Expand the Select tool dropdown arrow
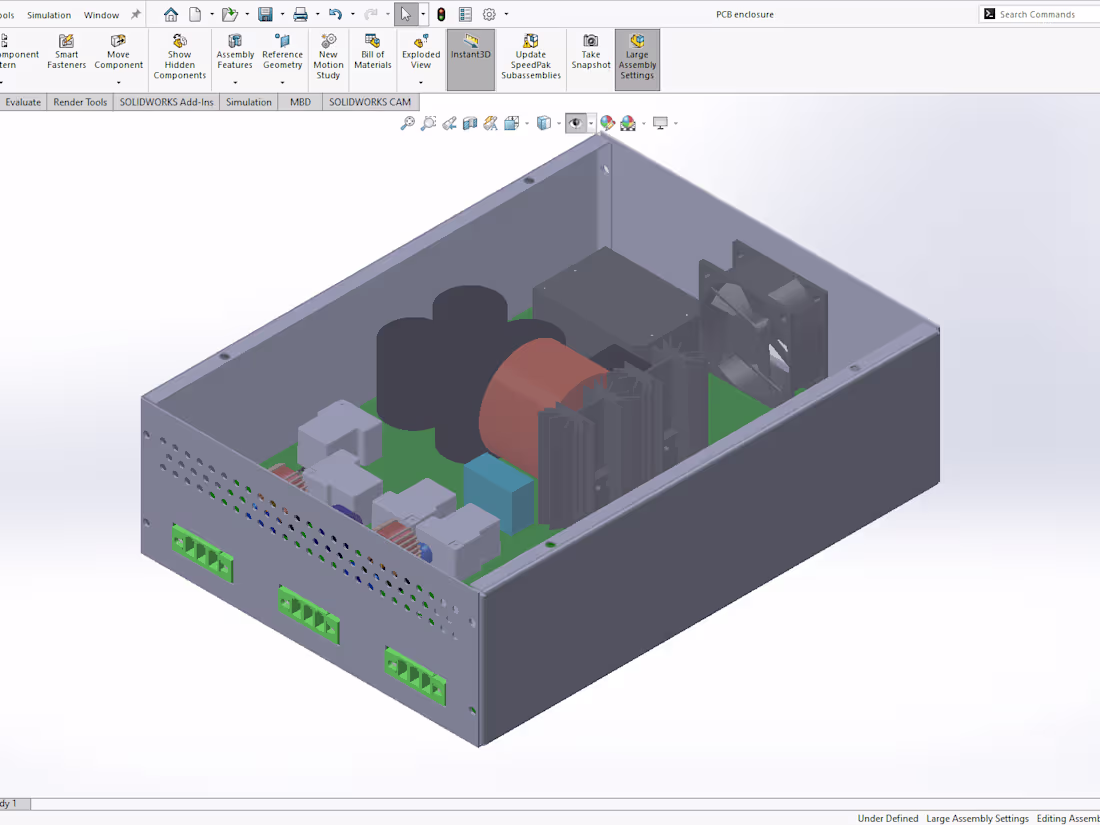 coord(422,14)
